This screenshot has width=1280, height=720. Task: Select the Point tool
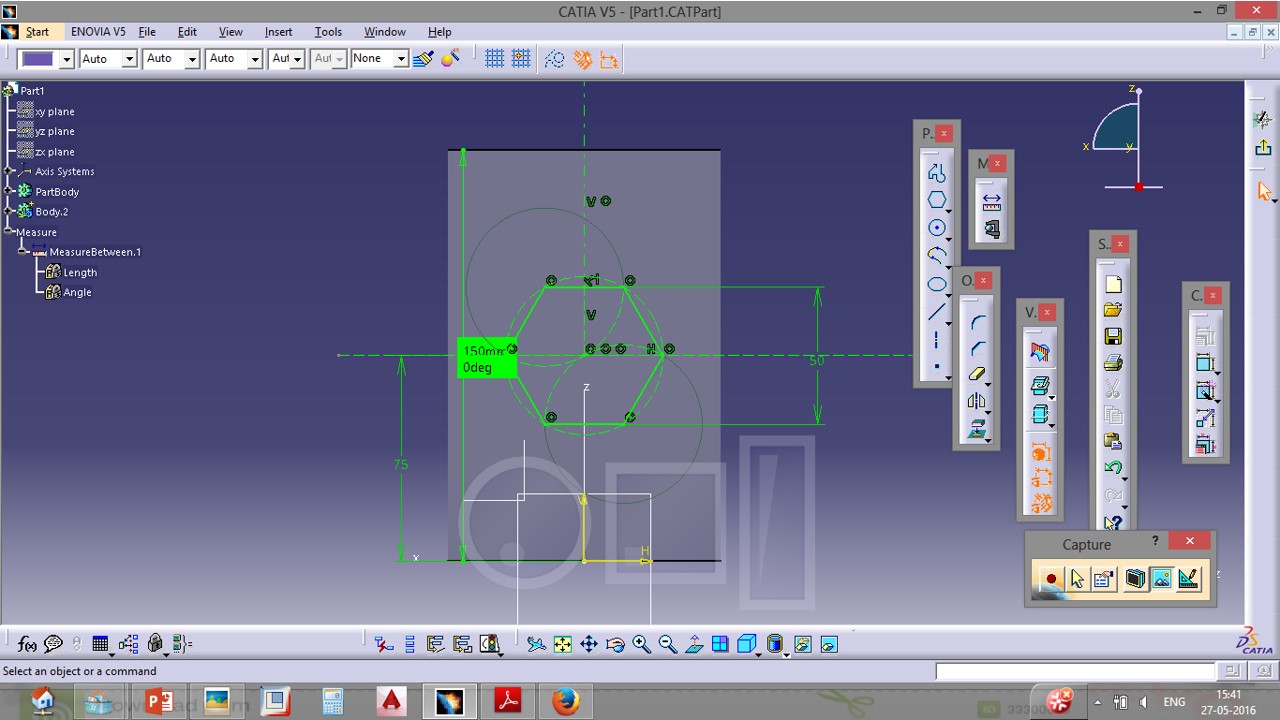click(936, 367)
